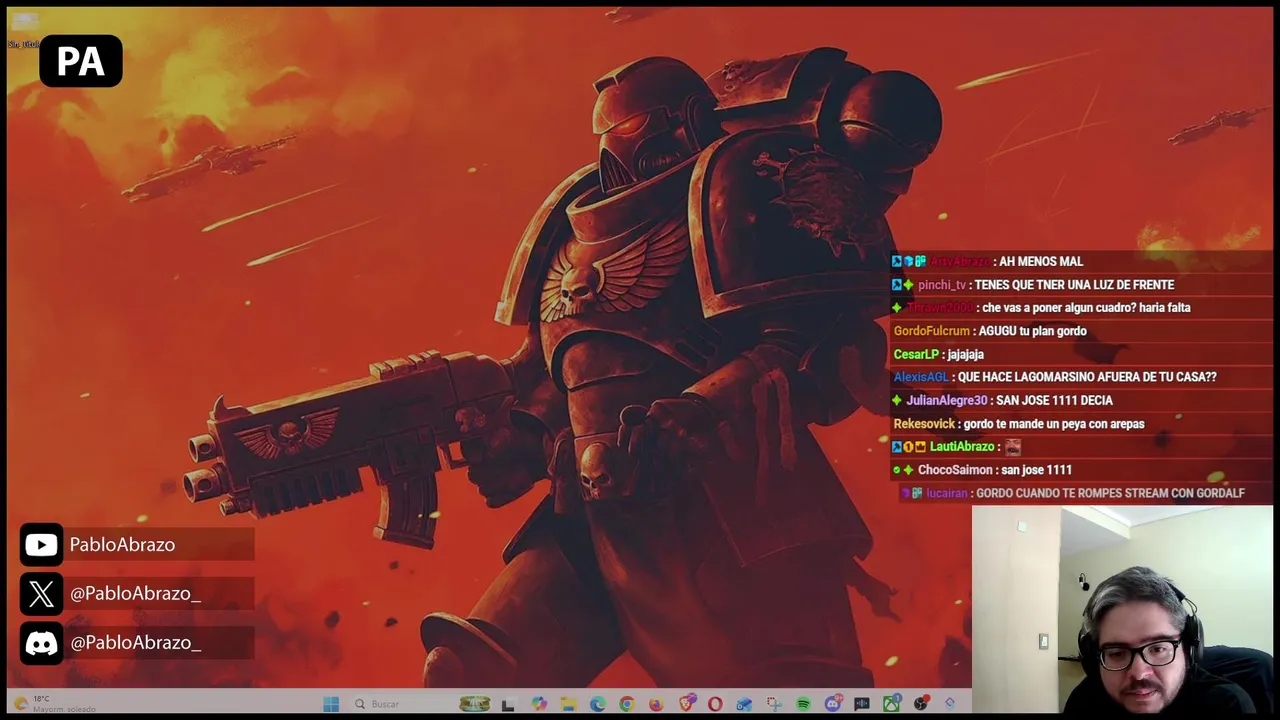Click 'gordo te mande un peya con arepas'
The width and height of the screenshot is (1280, 720).
1054,424
